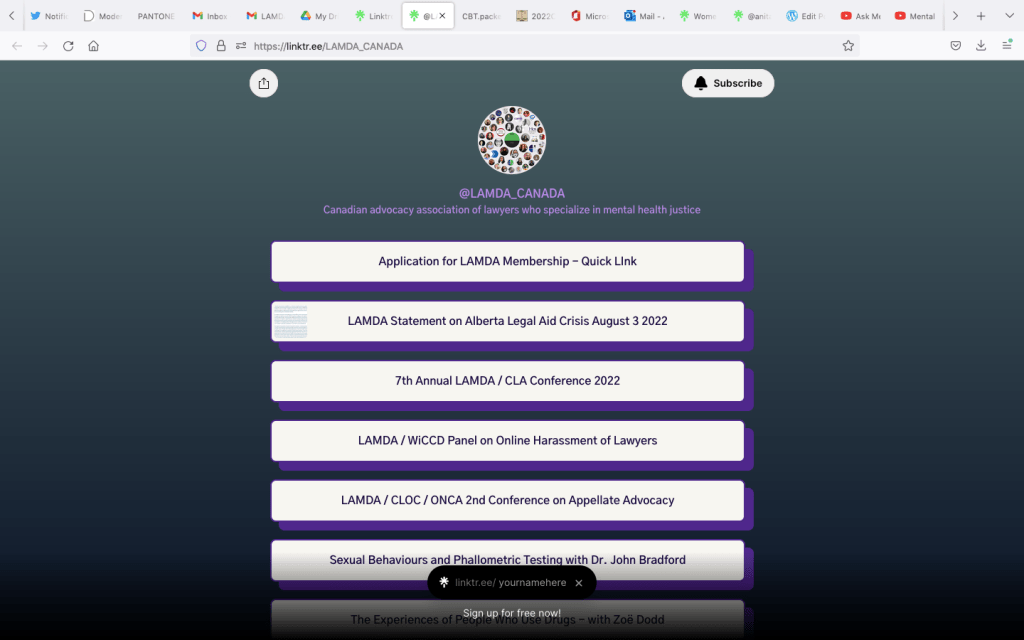The image size is (1024, 640).
Task: Switch to the Gmail Inbox tab
Action: point(210,16)
